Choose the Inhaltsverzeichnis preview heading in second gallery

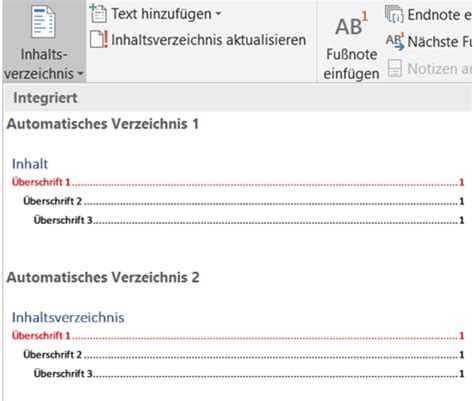68,317
